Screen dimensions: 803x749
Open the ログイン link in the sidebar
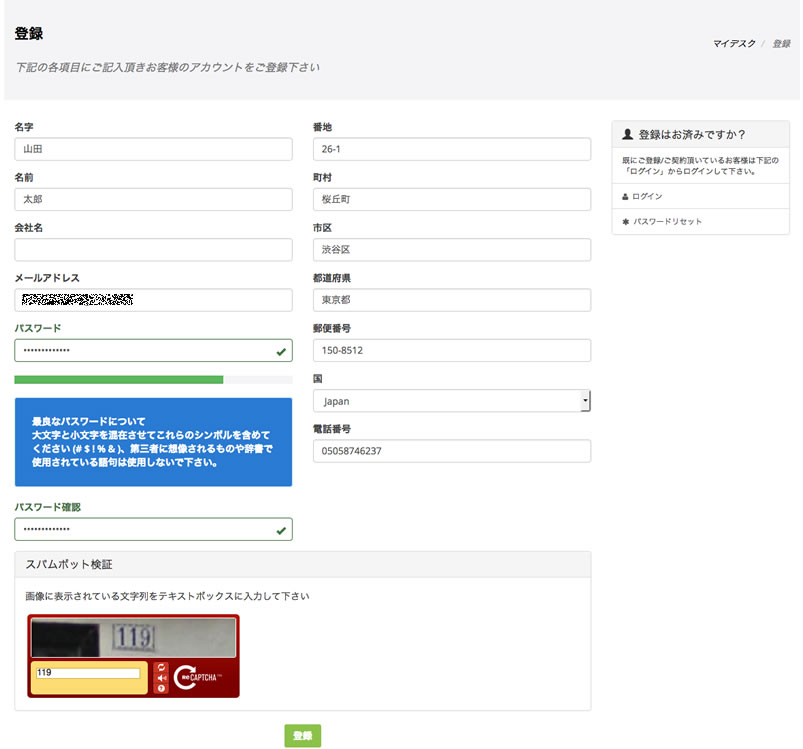tap(647, 197)
